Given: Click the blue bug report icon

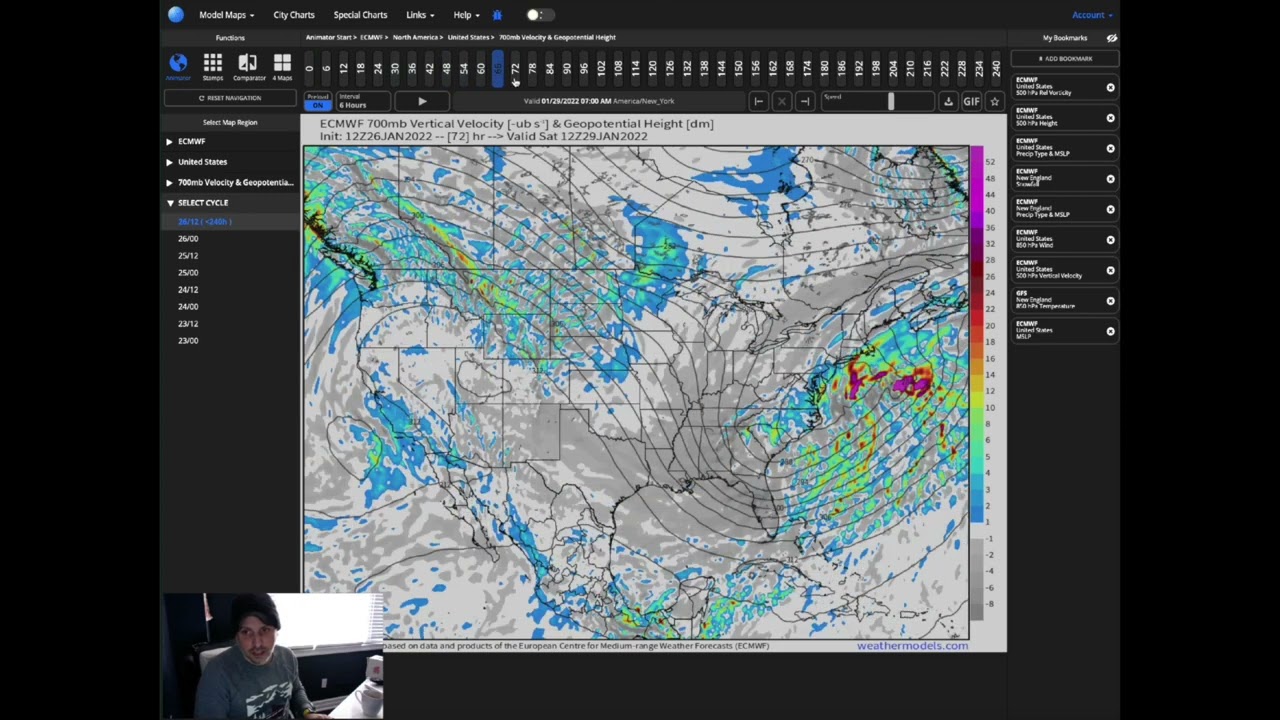Looking at the screenshot, I should pyautogui.click(x=497, y=15).
